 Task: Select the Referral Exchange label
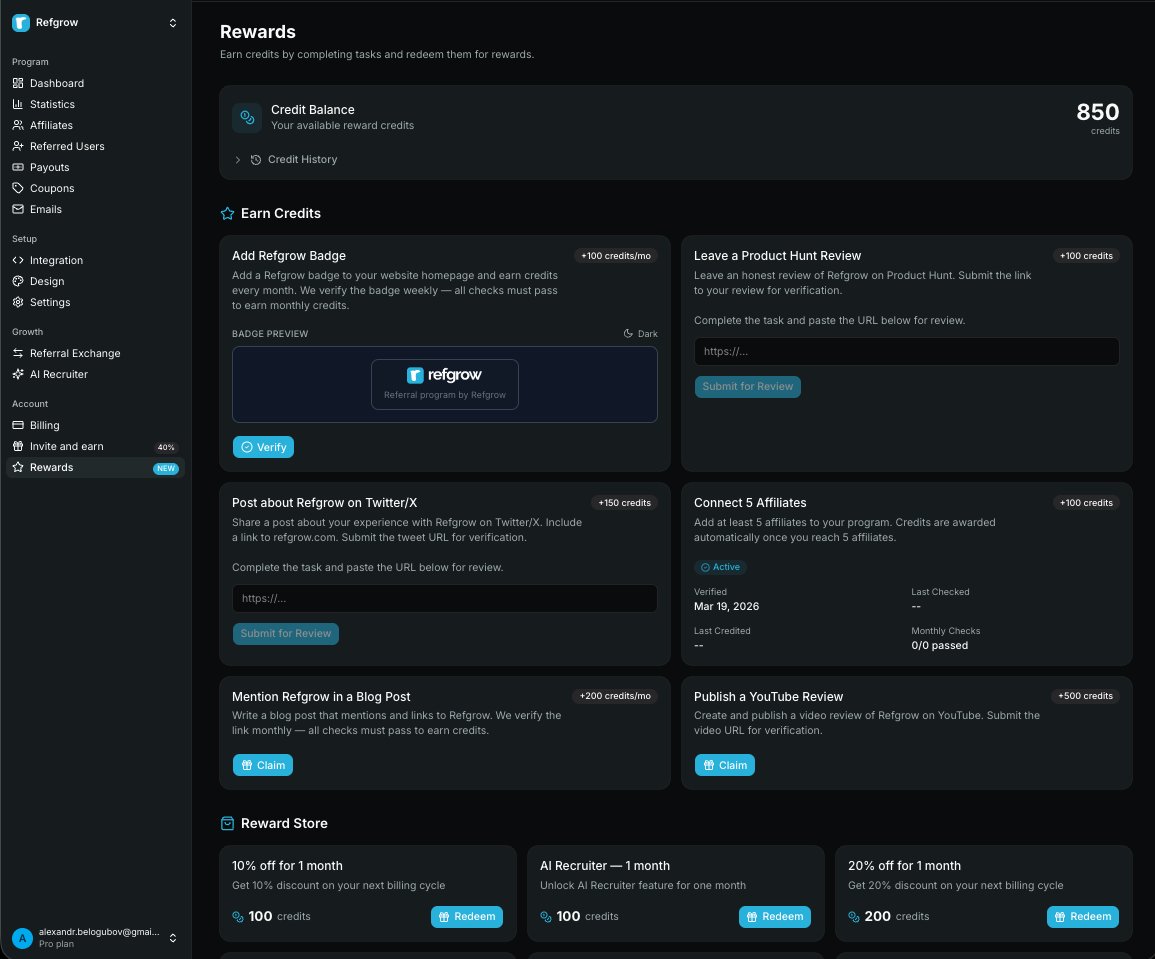tap(75, 353)
